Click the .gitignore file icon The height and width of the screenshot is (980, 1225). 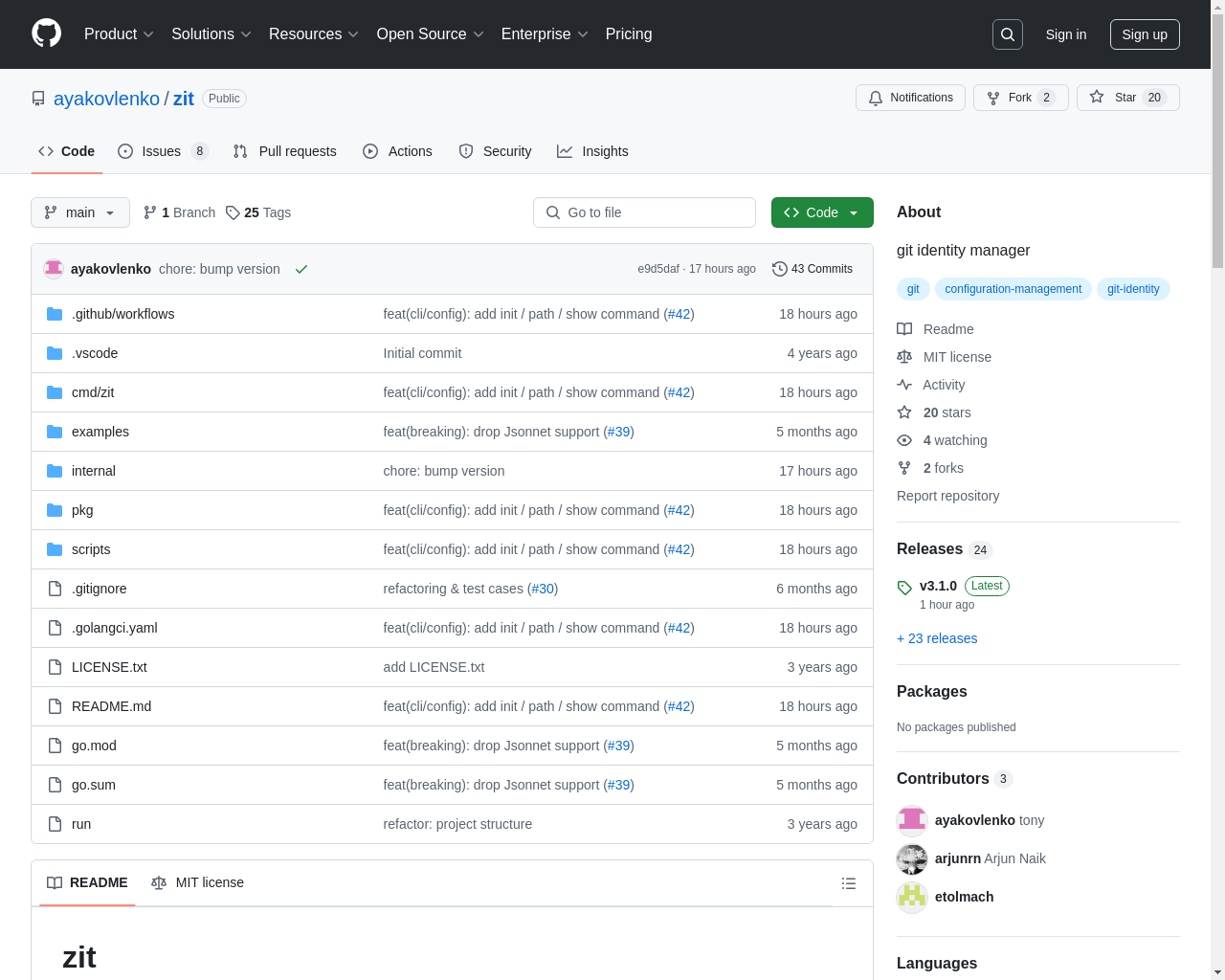(x=55, y=589)
